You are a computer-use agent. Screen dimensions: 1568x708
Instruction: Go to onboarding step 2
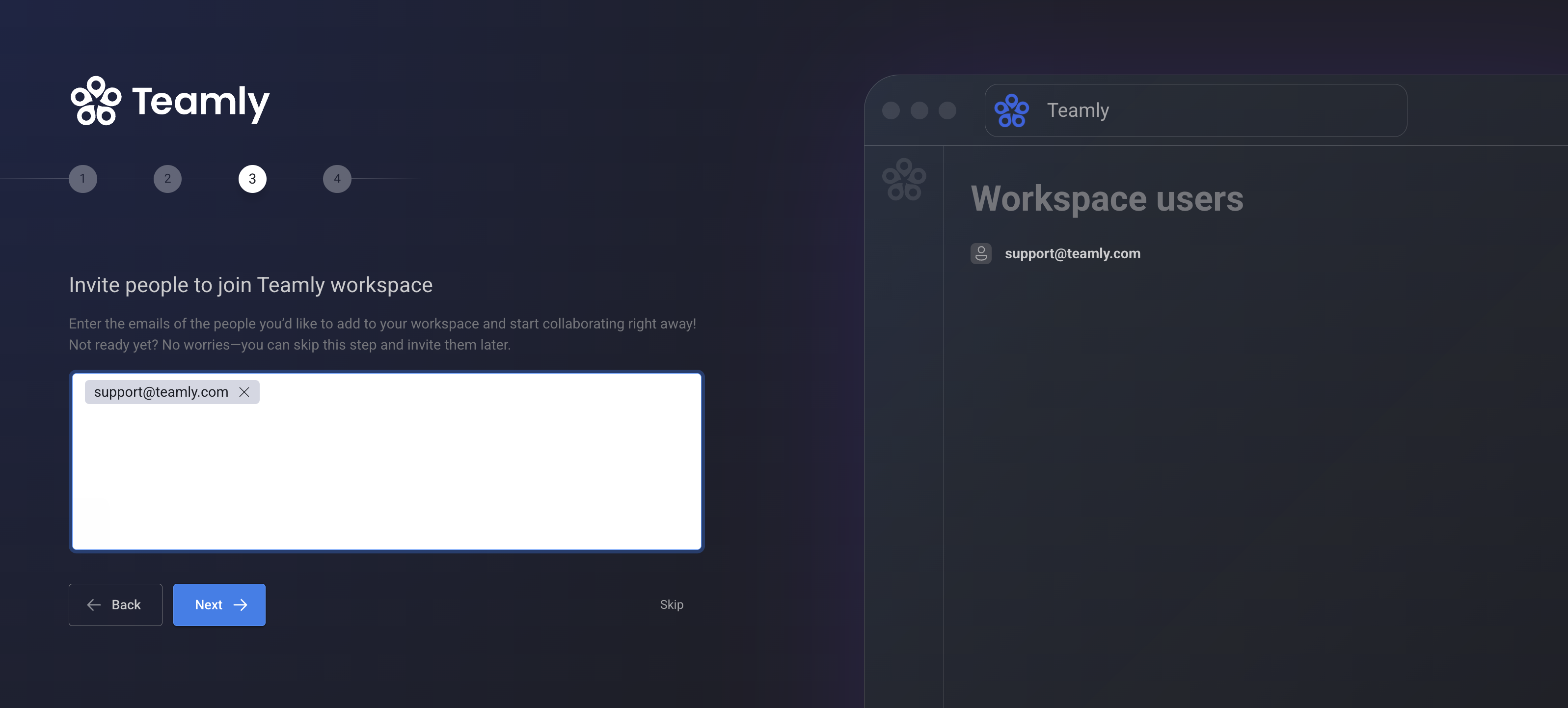click(x=167, y=179)
